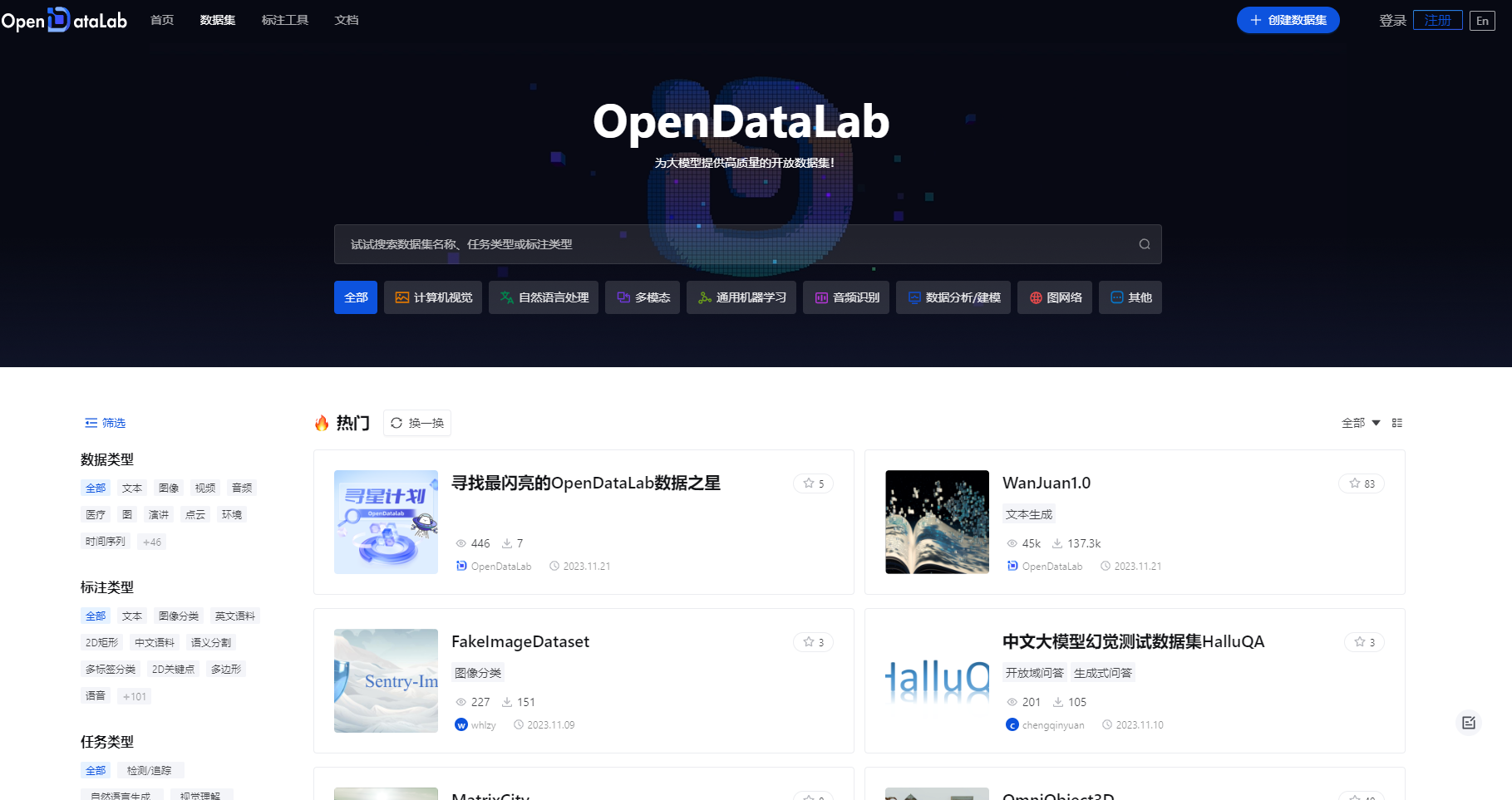Click the feedback edit icon at right edge
This screenshot has width=1512, height=800.
1469,723
